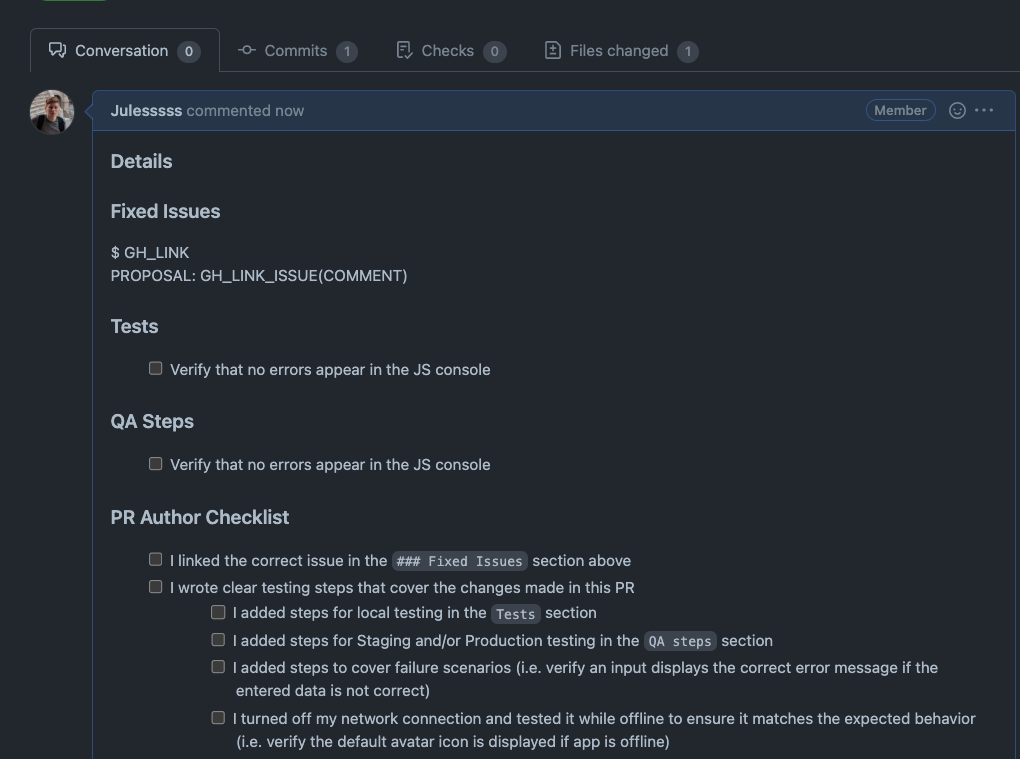Check the QA Steps console errors checkbox
Viewport: 1020px width, 759px height.
155,464
